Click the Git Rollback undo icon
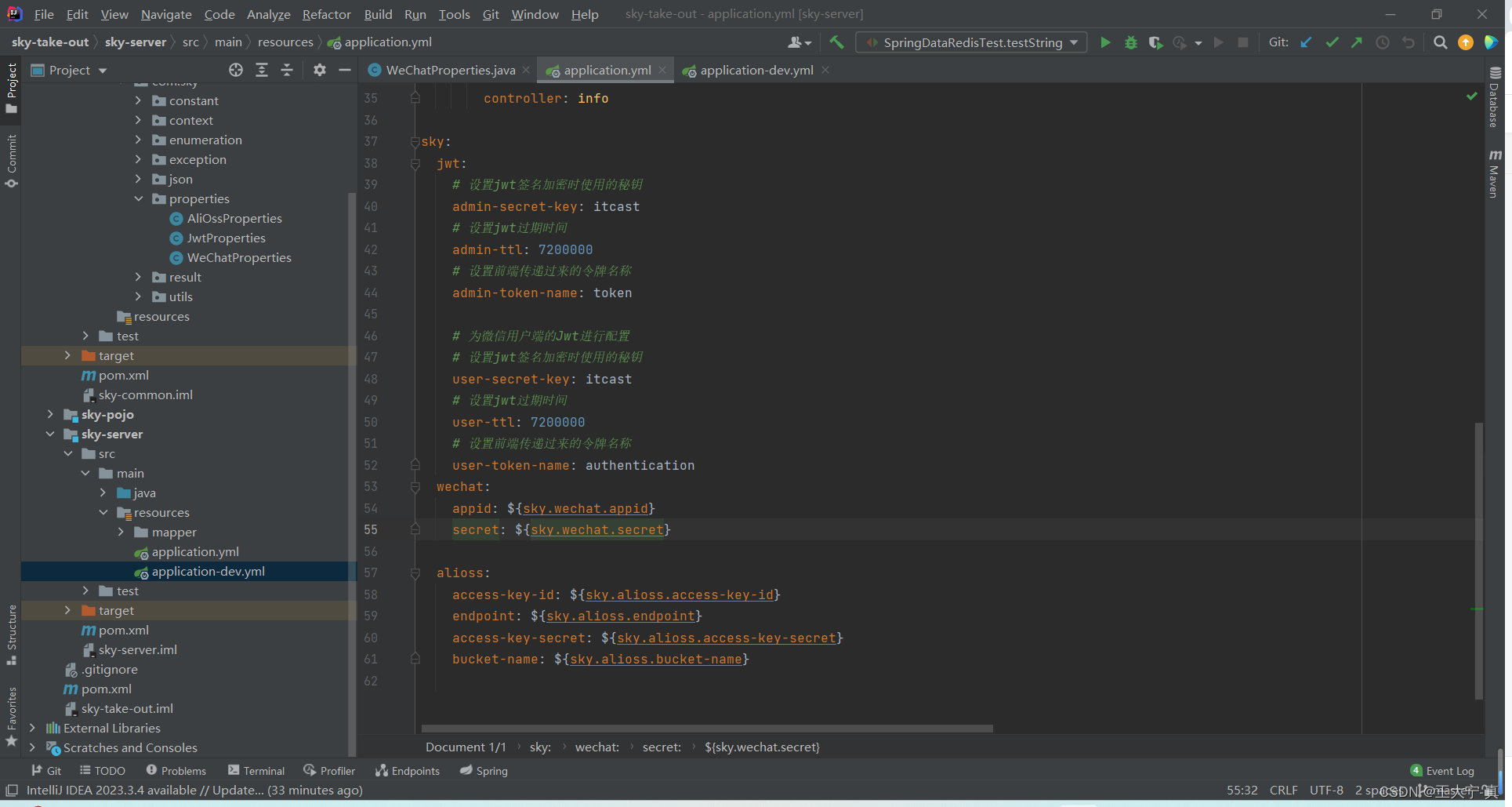This screenshot has height=807, width=1512. [x=1409, y=42]
